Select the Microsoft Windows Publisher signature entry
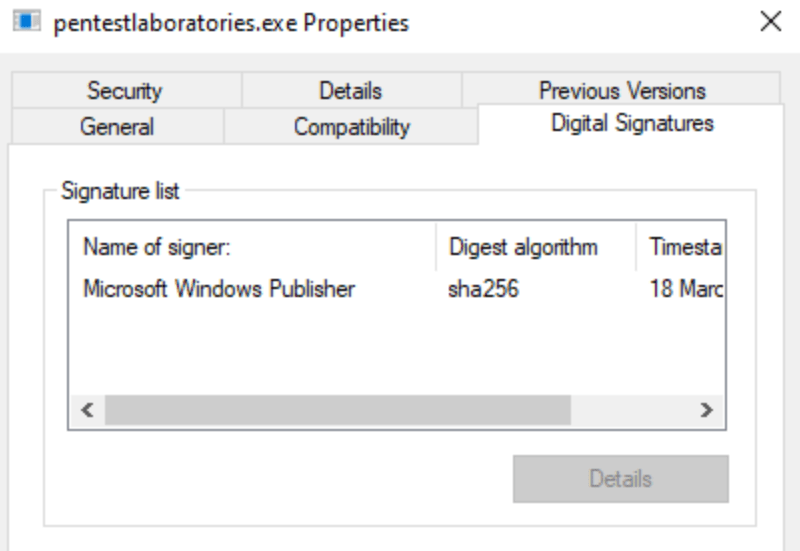The height and width of the screenshot is (551, 800). (218, 289)
